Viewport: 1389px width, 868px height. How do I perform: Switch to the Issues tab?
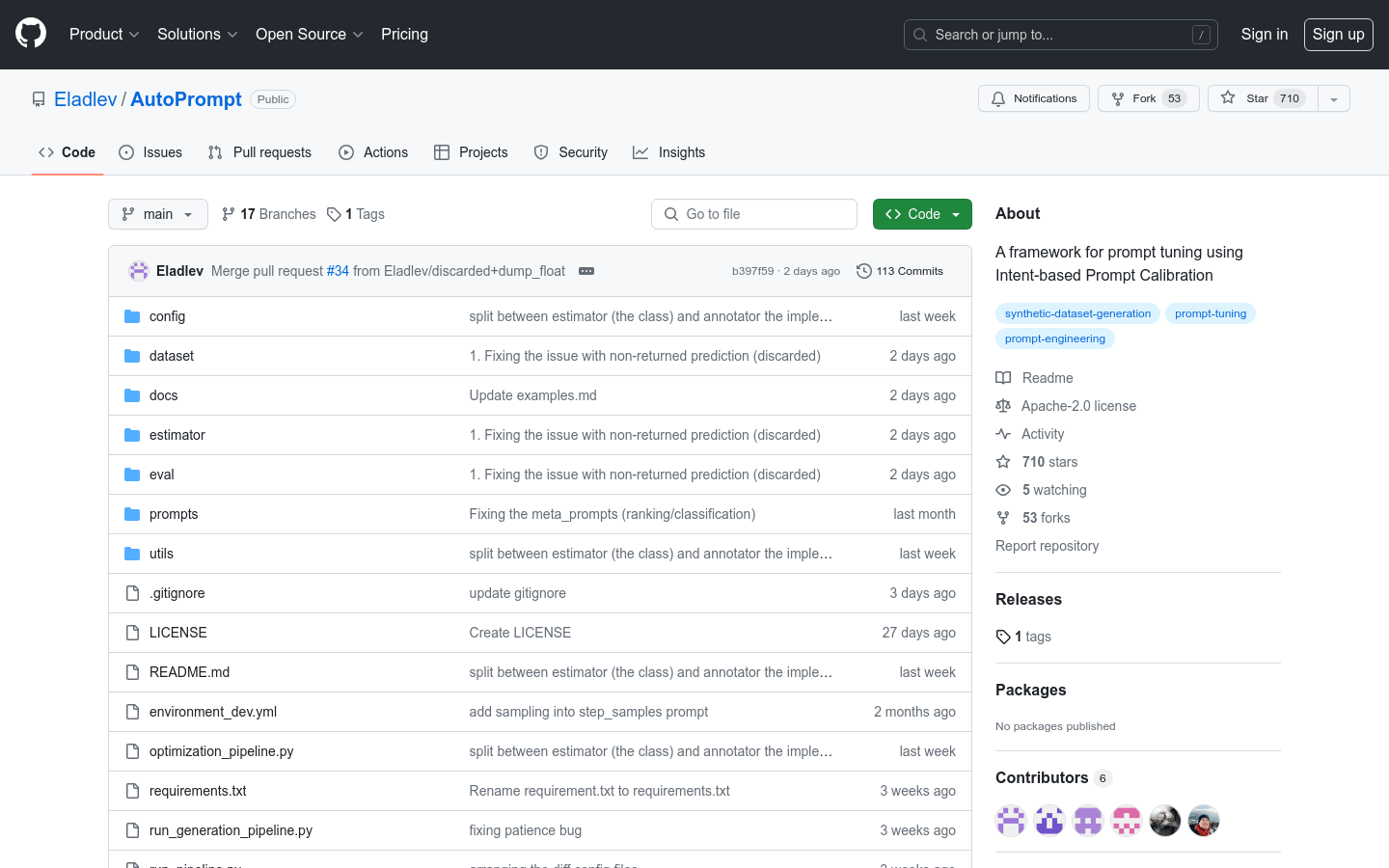coord(150,152)
